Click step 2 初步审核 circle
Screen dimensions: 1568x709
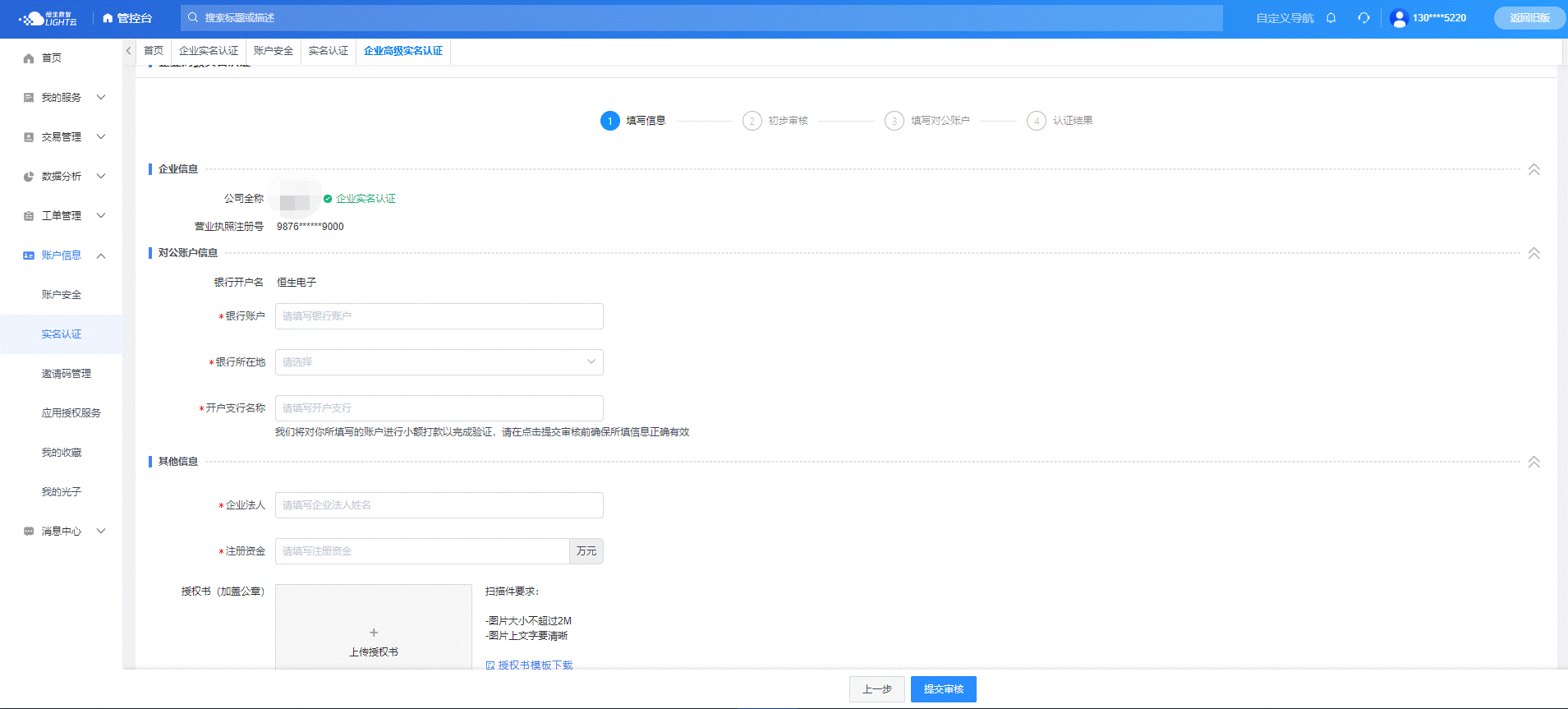[x=752, y=121]
